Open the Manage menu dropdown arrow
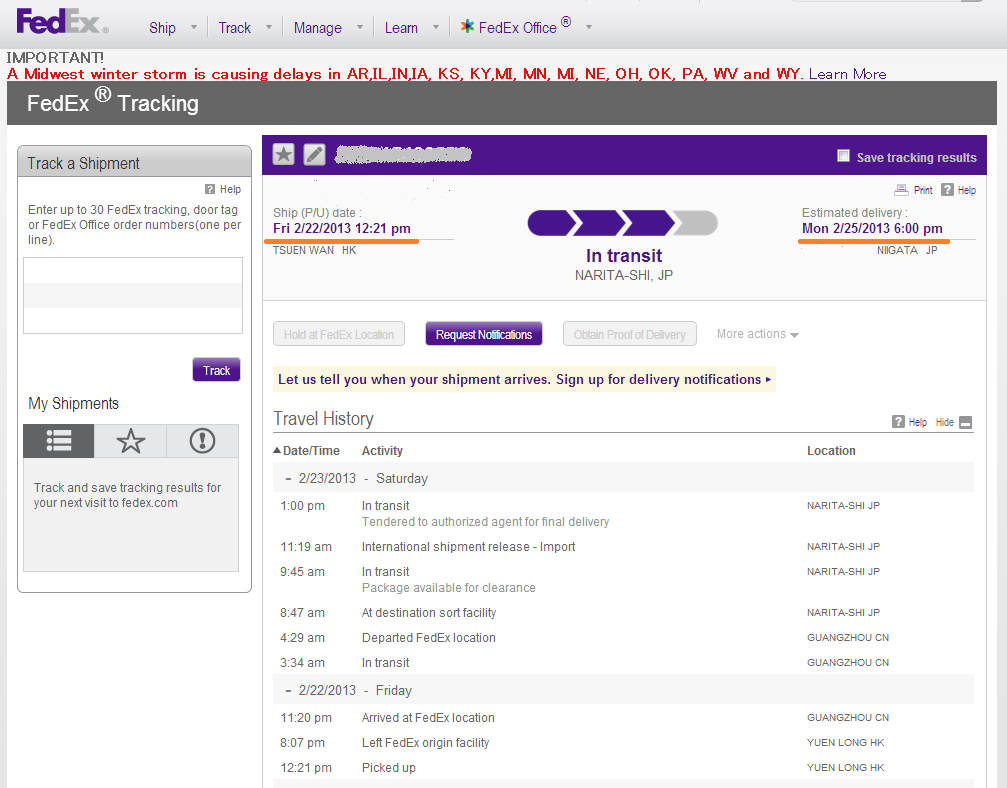The height and width of the screenshot is (788, 1007). coord(360,27)
